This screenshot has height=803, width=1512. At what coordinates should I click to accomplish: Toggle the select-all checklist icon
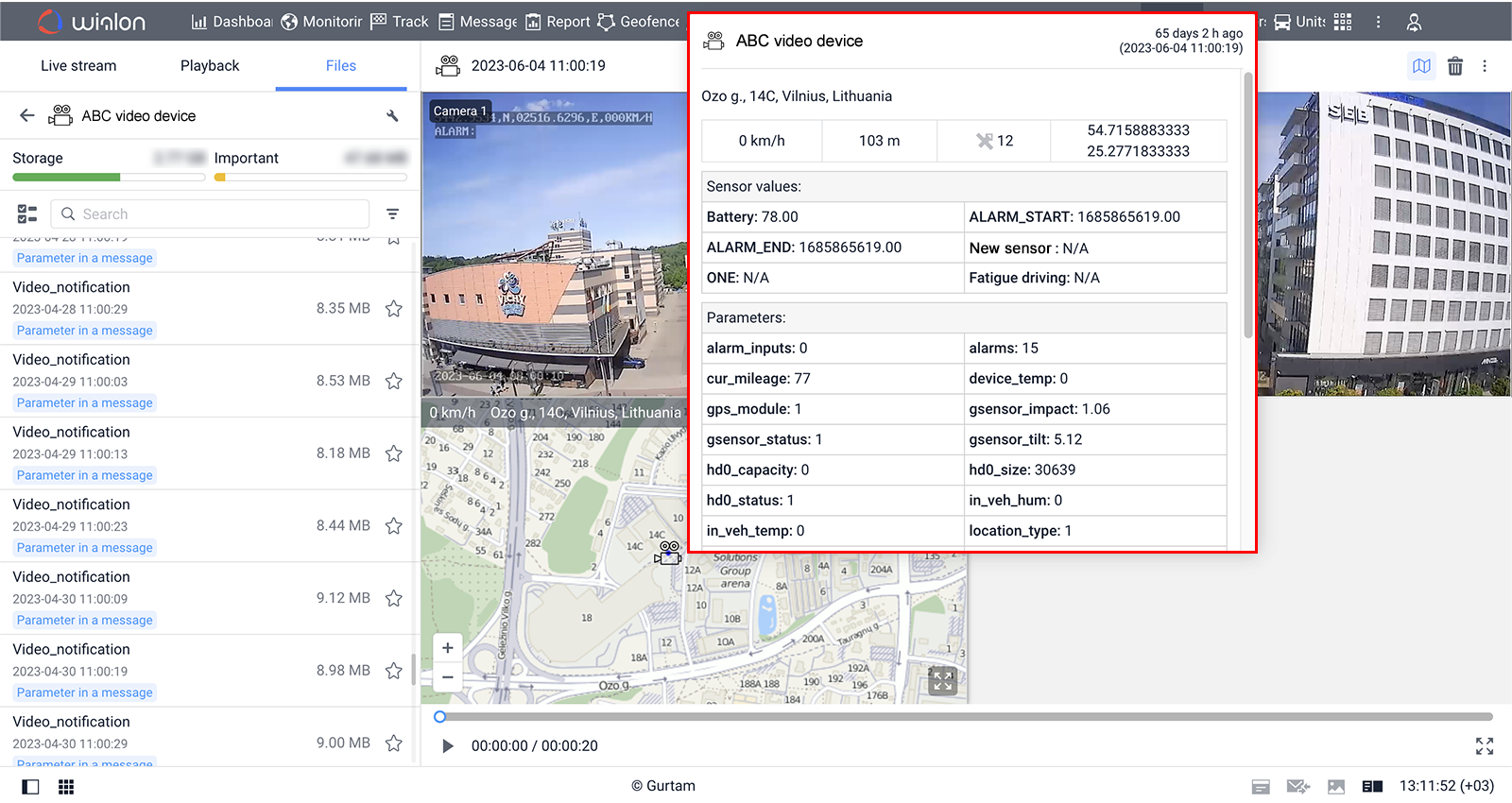[x=27, y=214]
